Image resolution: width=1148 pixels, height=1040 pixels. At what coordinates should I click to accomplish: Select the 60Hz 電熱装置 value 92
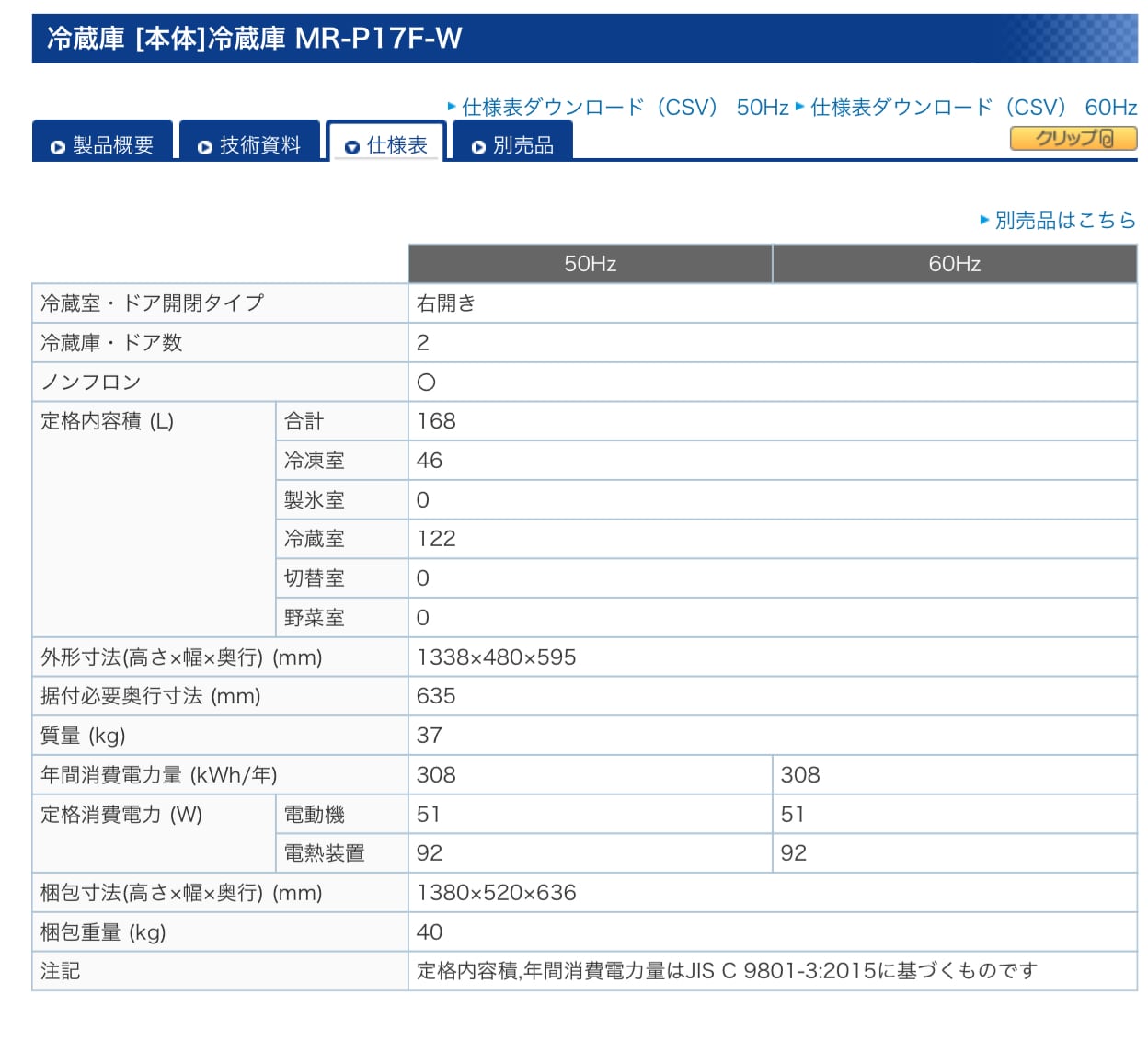point(794,853)
